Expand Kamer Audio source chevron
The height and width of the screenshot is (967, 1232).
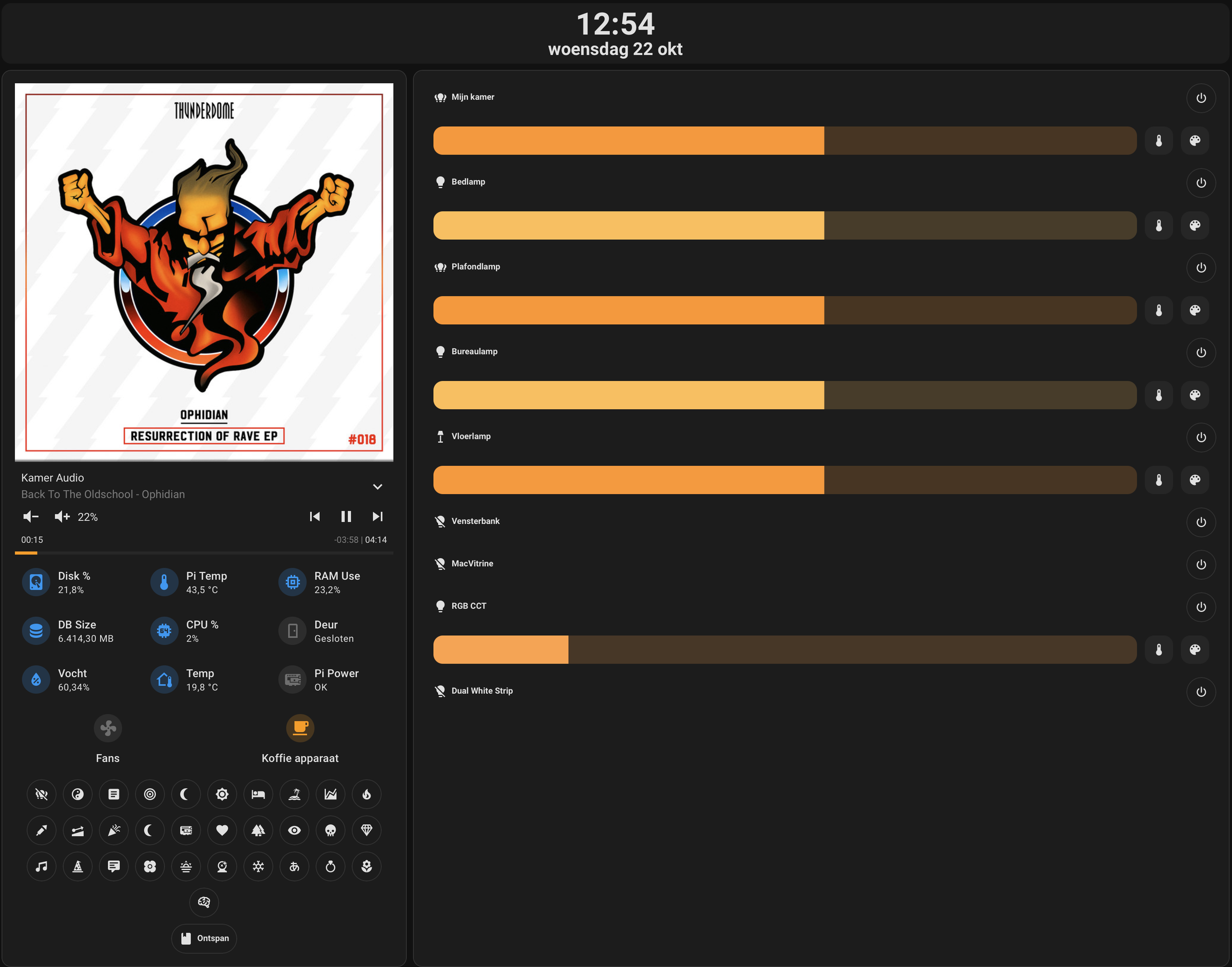(x=377, y=487)
